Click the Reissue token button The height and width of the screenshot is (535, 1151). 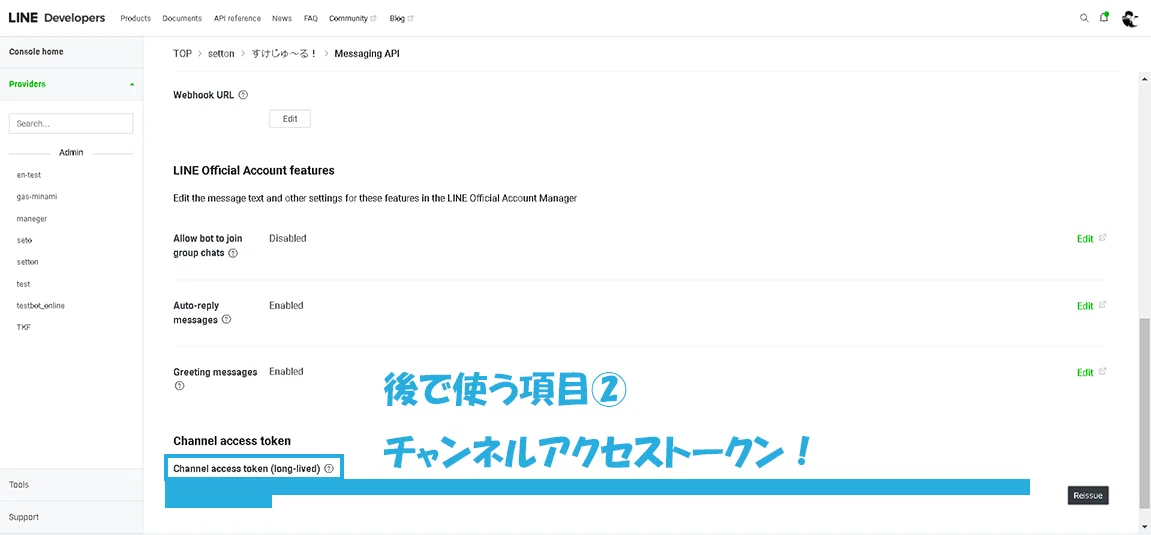[x=1088, y=495]
